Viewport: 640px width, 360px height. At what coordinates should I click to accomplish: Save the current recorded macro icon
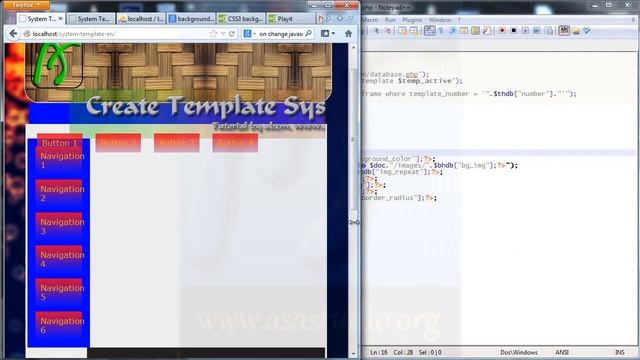point(549,31)
